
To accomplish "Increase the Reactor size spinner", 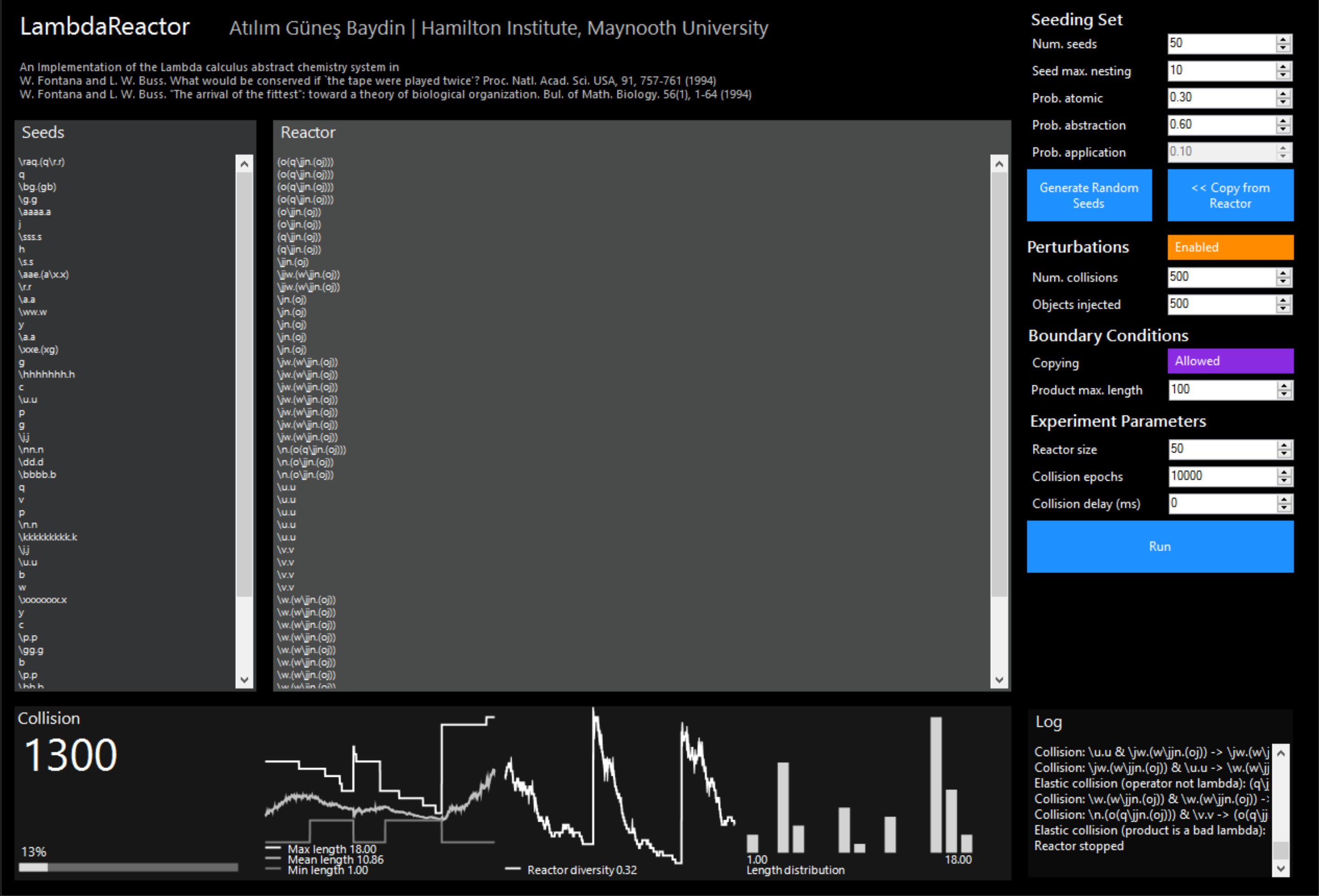I will click(1284, 445).
